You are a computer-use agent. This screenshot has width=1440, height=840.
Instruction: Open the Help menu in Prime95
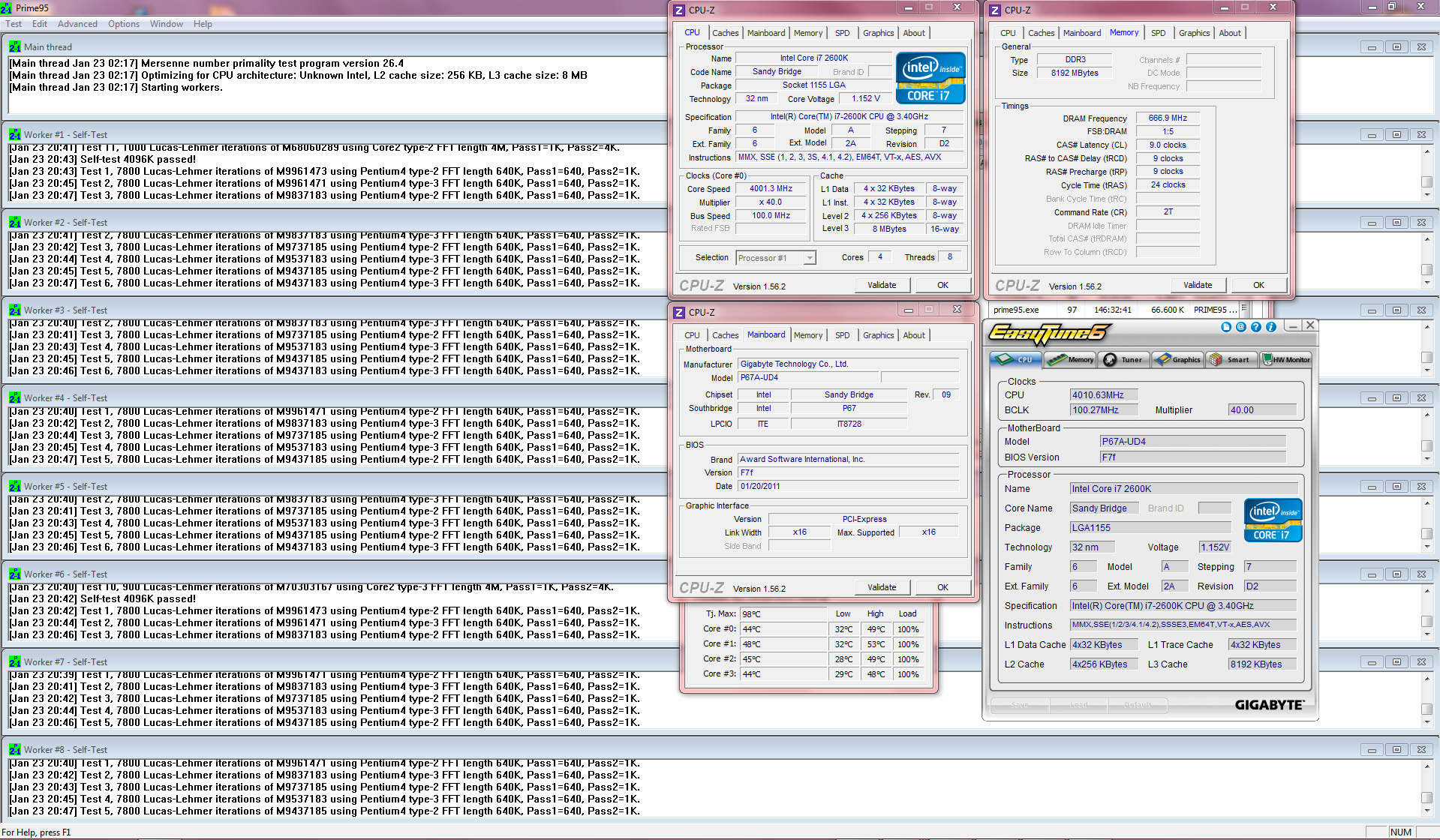pos(203,24)
